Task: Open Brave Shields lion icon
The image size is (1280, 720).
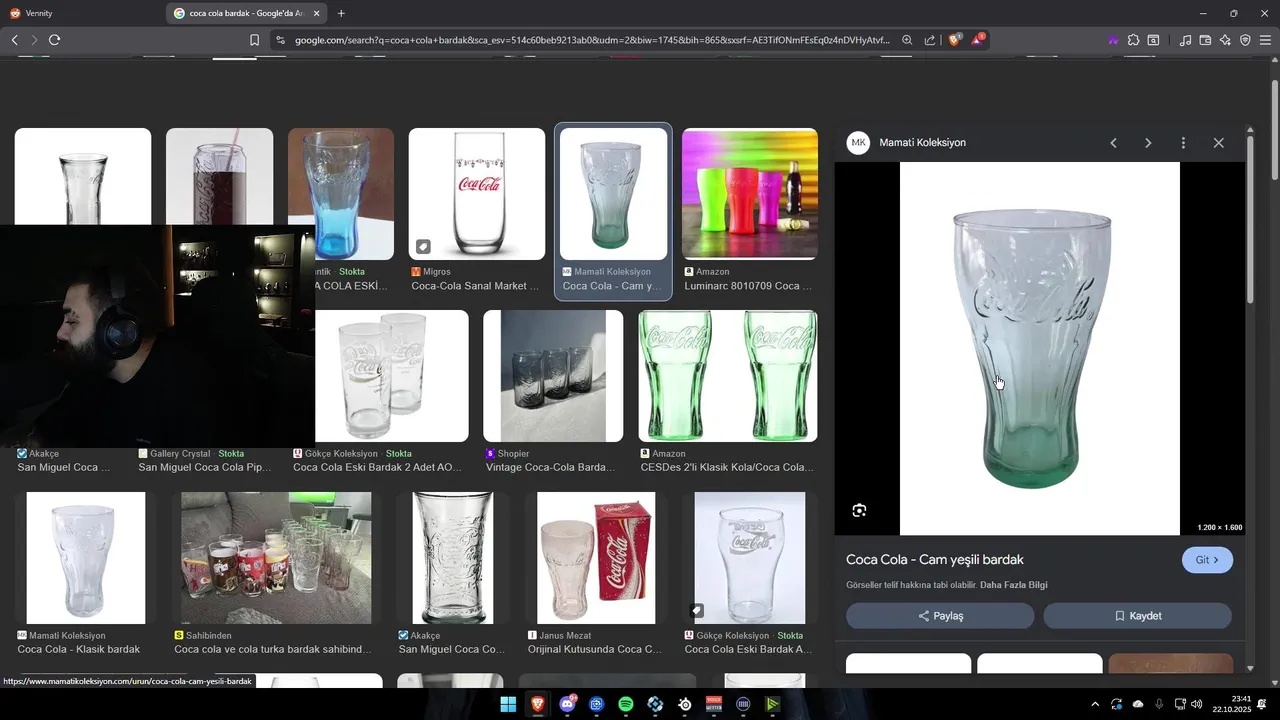Action: 955,40
